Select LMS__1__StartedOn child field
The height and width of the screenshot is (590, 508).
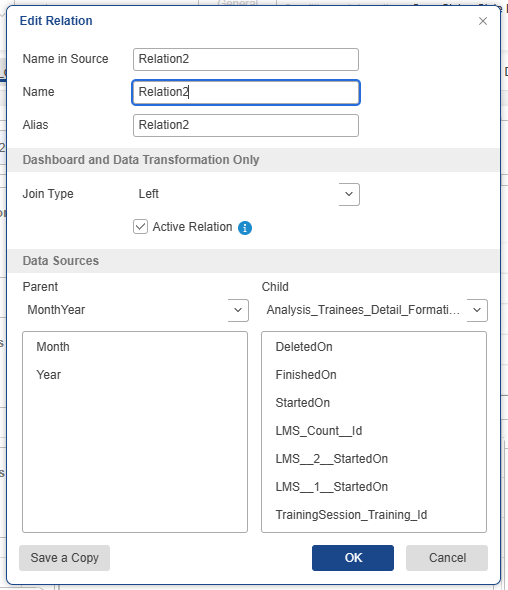click(x=332, y=487)
